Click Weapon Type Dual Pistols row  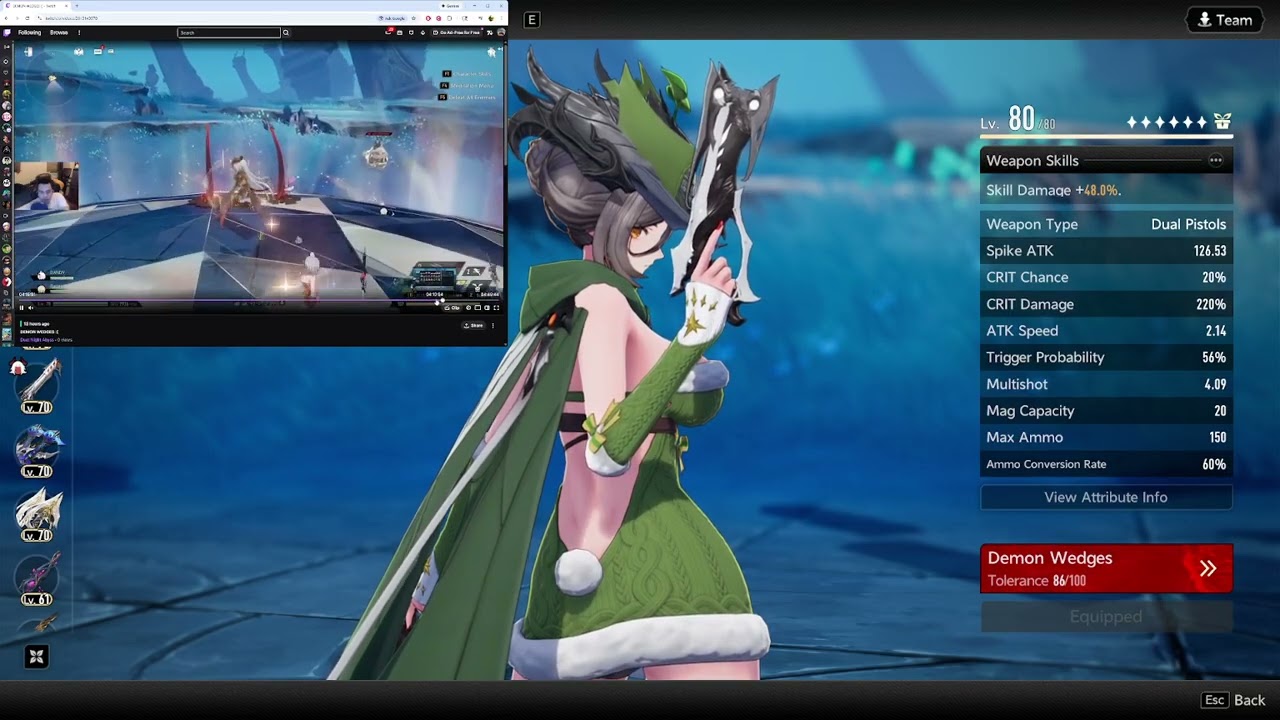click(x=1106, y=224)
